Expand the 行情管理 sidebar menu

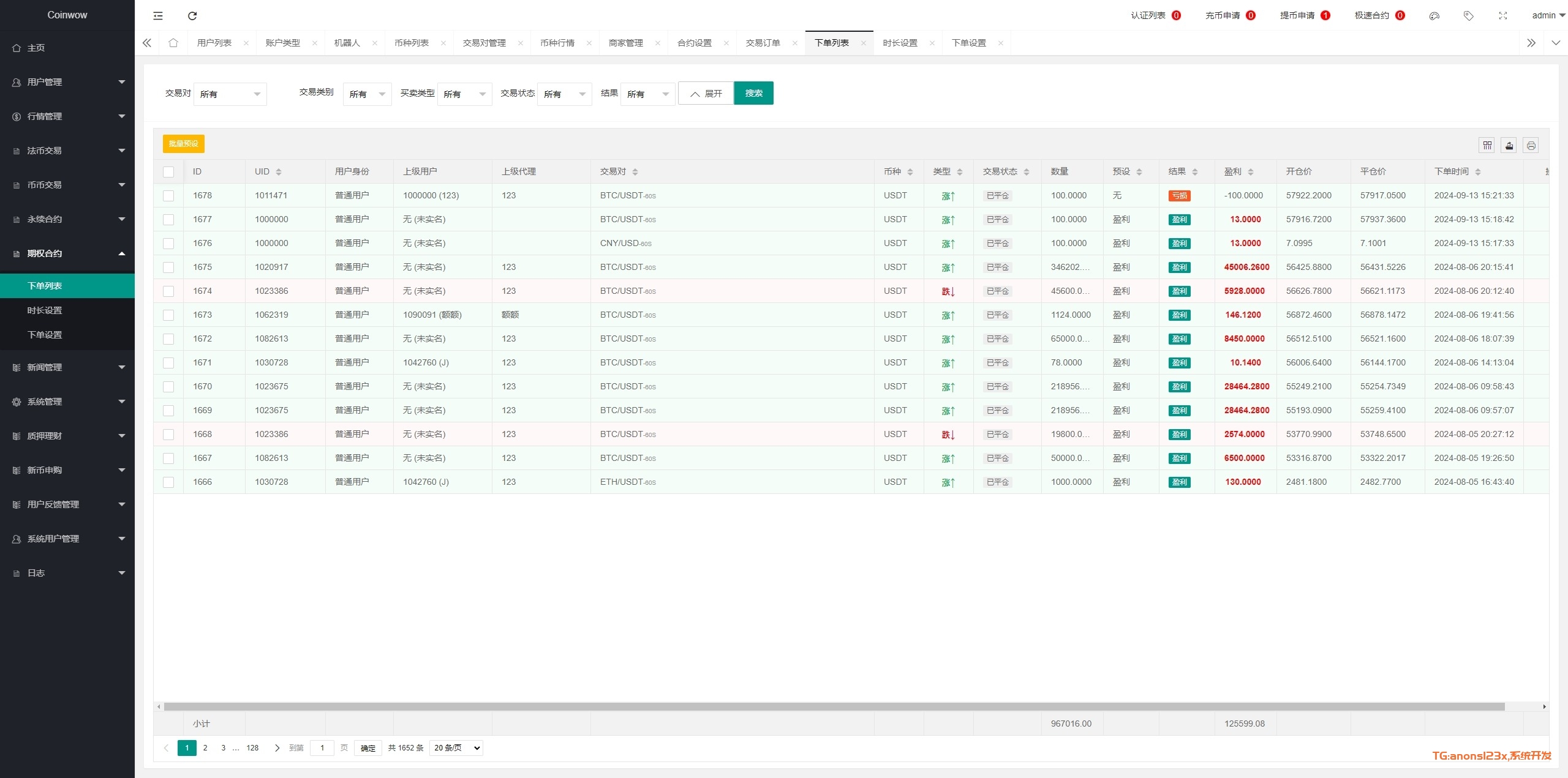click(67, 116)
